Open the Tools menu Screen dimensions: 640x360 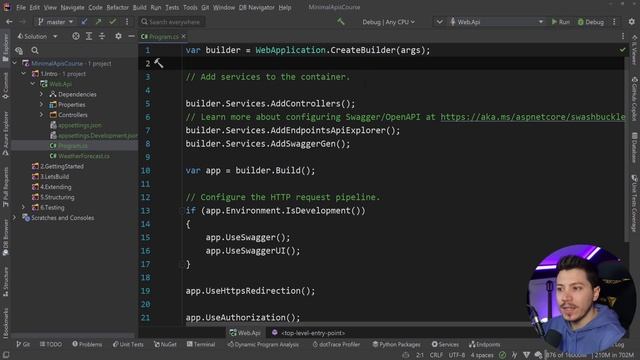point(190,7)
